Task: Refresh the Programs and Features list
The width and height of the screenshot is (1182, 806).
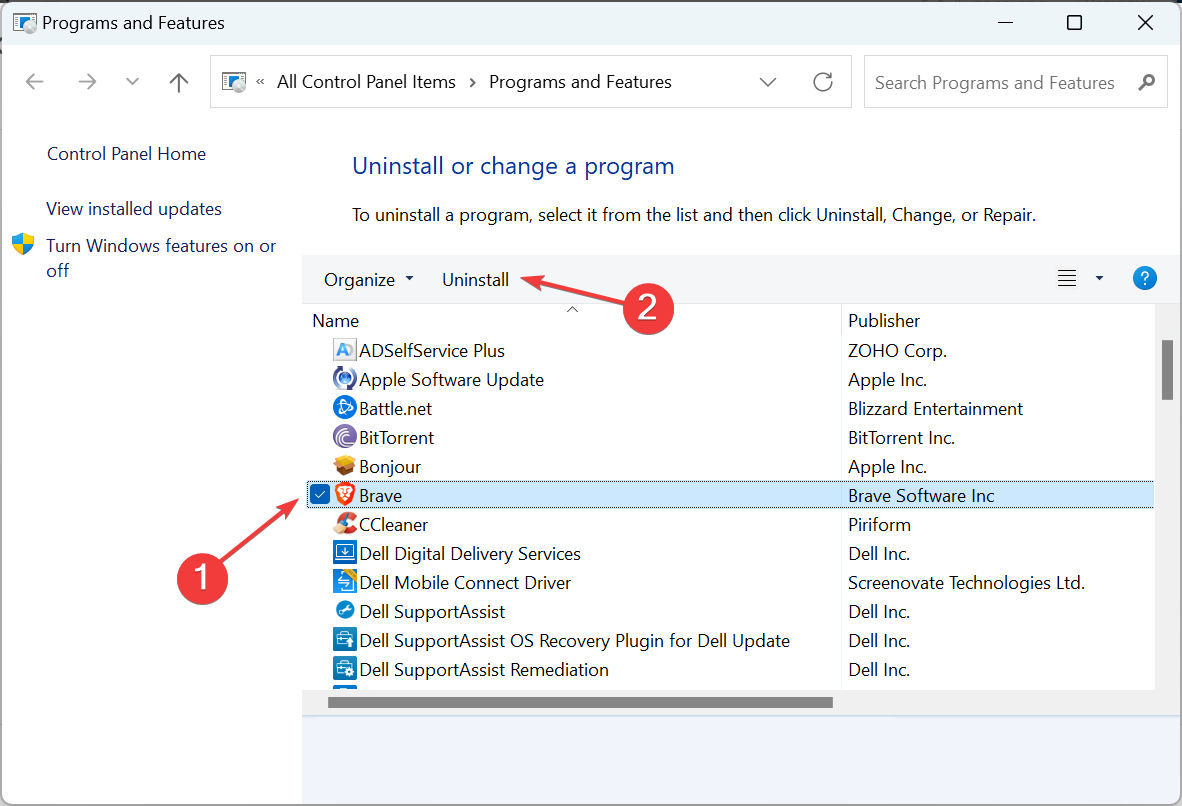Action: point(822,81)
